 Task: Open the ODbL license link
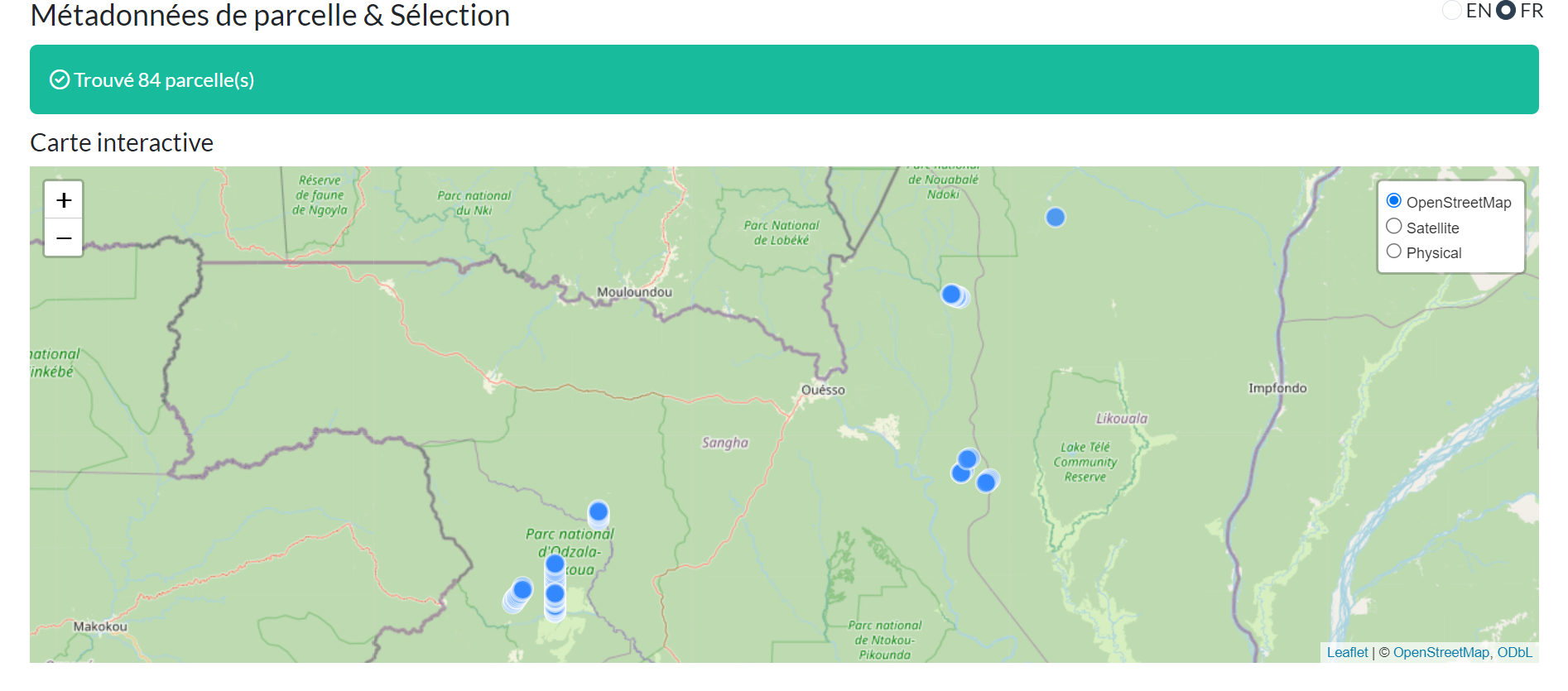tap(1514, 652)
